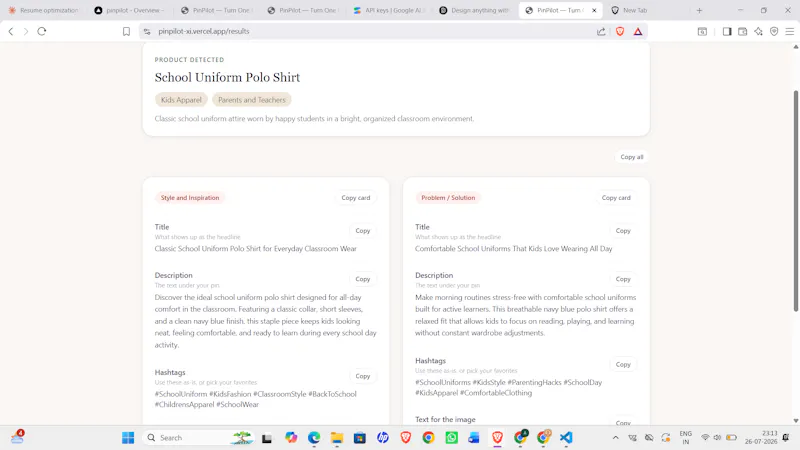Launch WhatsApp from the taskbar
This screenshot has height=450, width=800.
tap(452, 438)
